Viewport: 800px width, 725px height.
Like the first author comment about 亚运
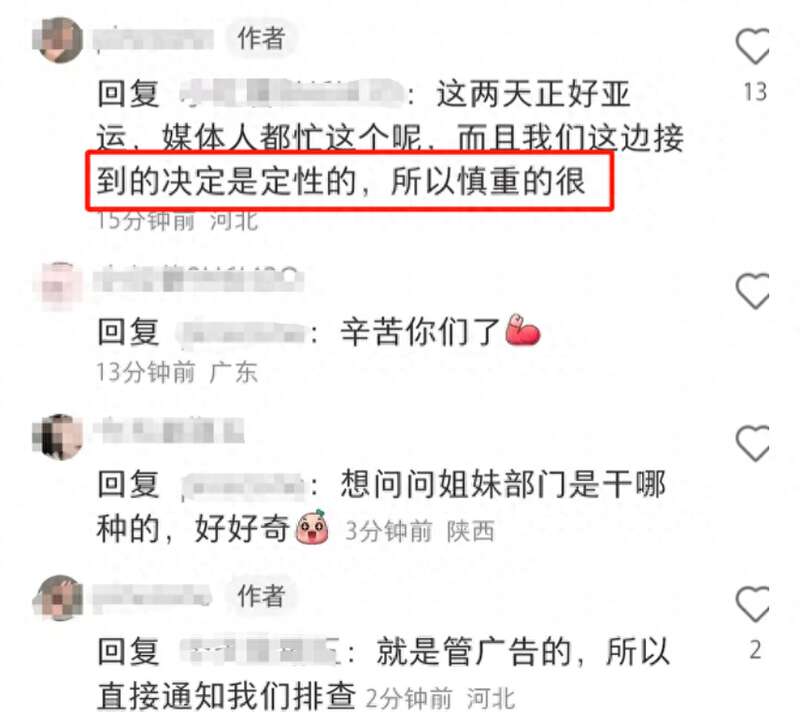click(753, 46)
